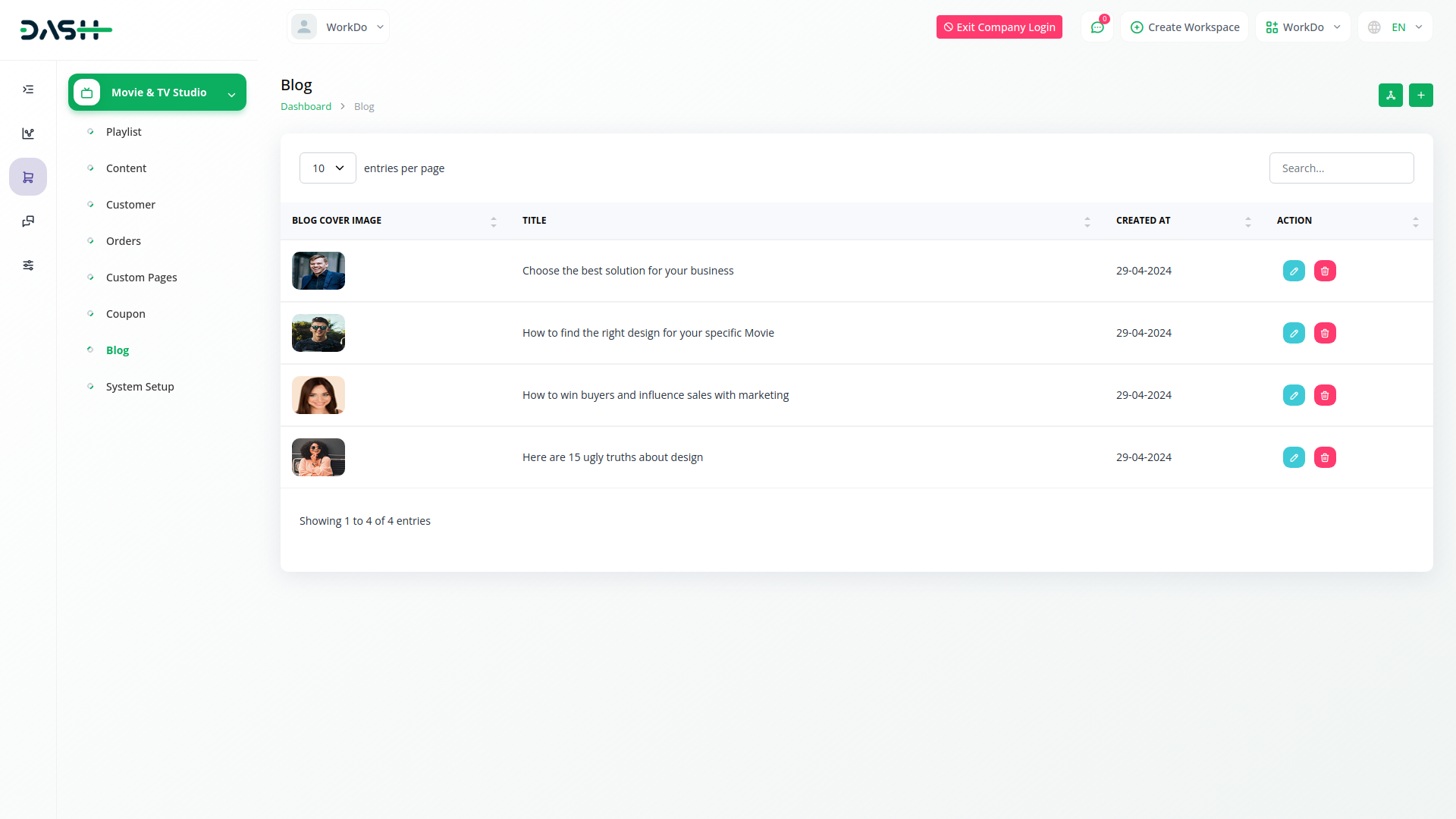The image size is (1456, 819).
Task: Open the Playlist menu item
Action: [x=124, y=132]
